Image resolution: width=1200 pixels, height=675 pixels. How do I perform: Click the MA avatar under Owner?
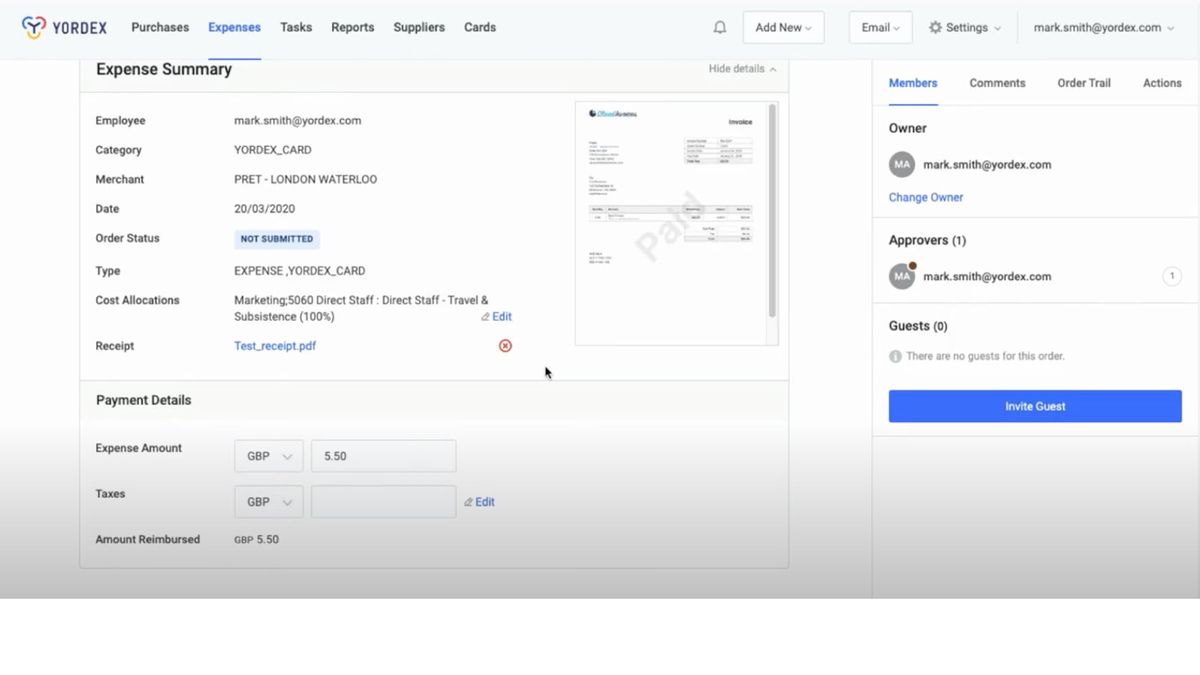(901, 164)
